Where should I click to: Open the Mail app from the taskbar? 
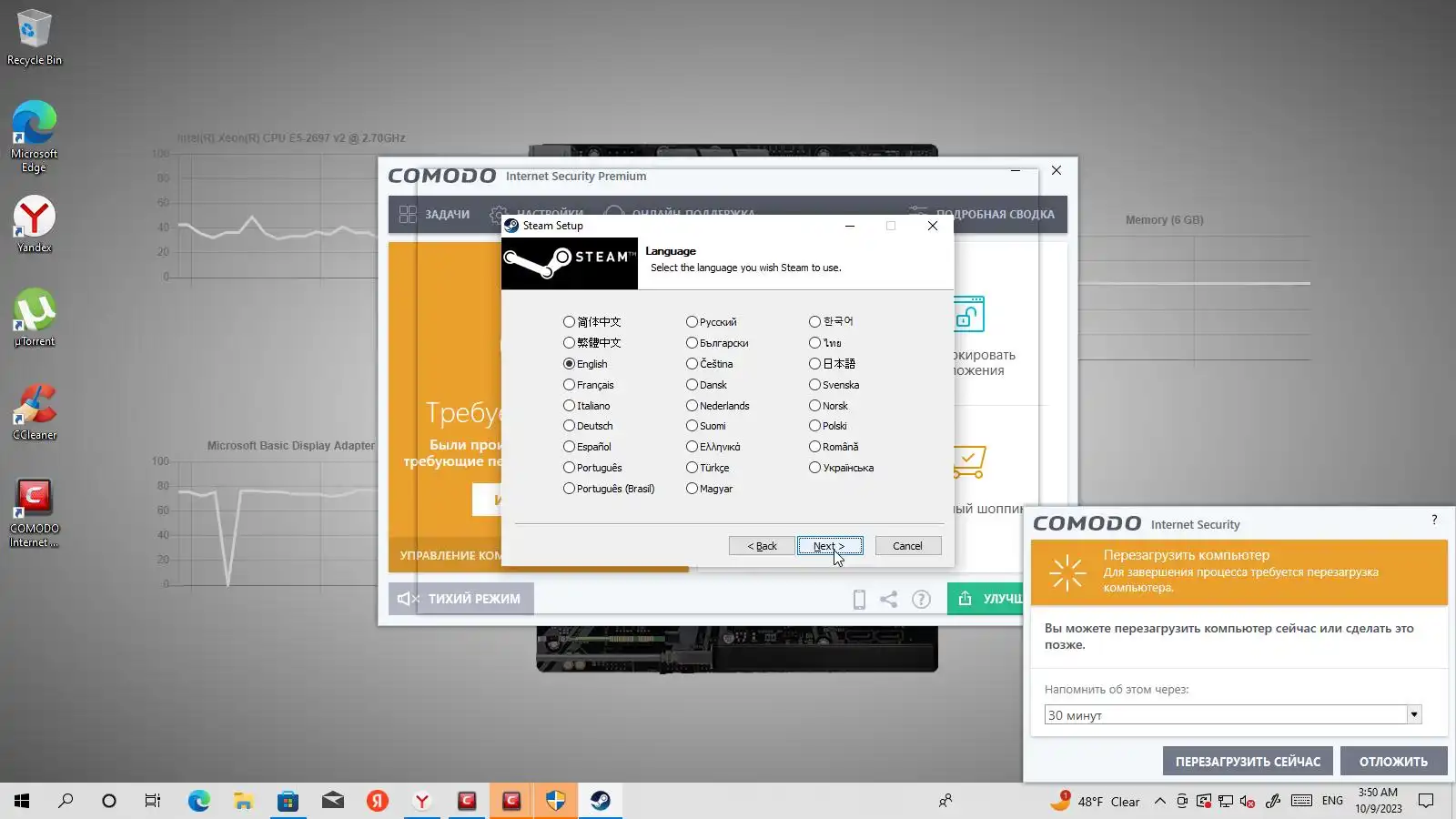pyautogui.click(x=332, y=801)
